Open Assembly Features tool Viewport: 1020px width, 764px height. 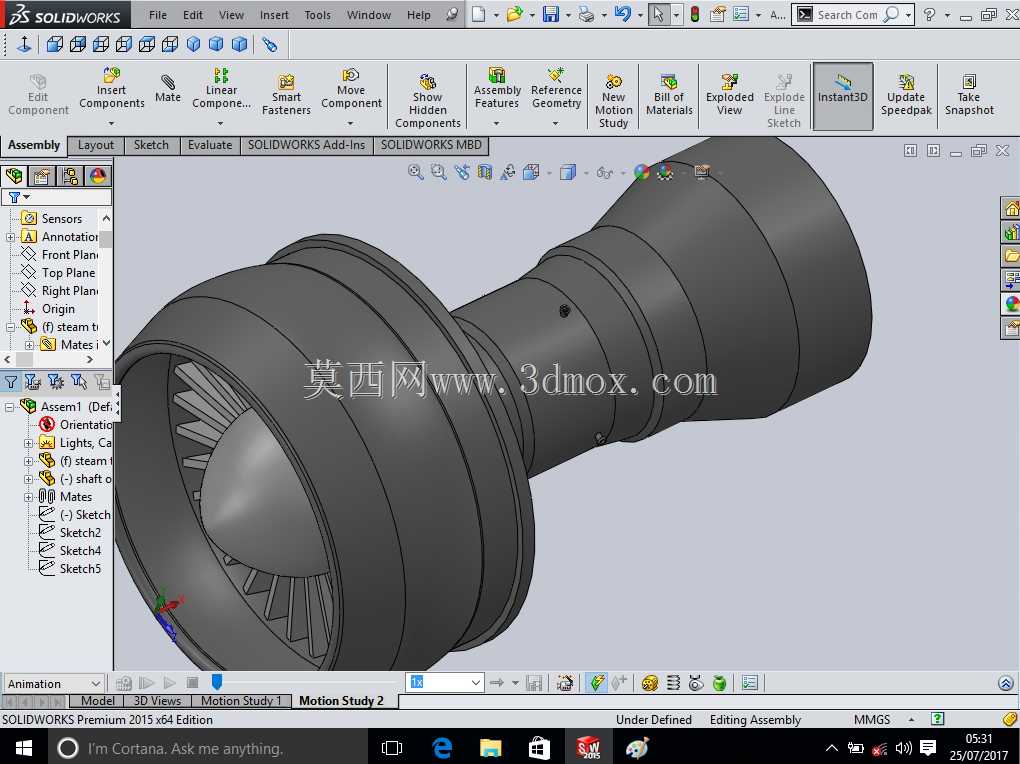(497, 90)
